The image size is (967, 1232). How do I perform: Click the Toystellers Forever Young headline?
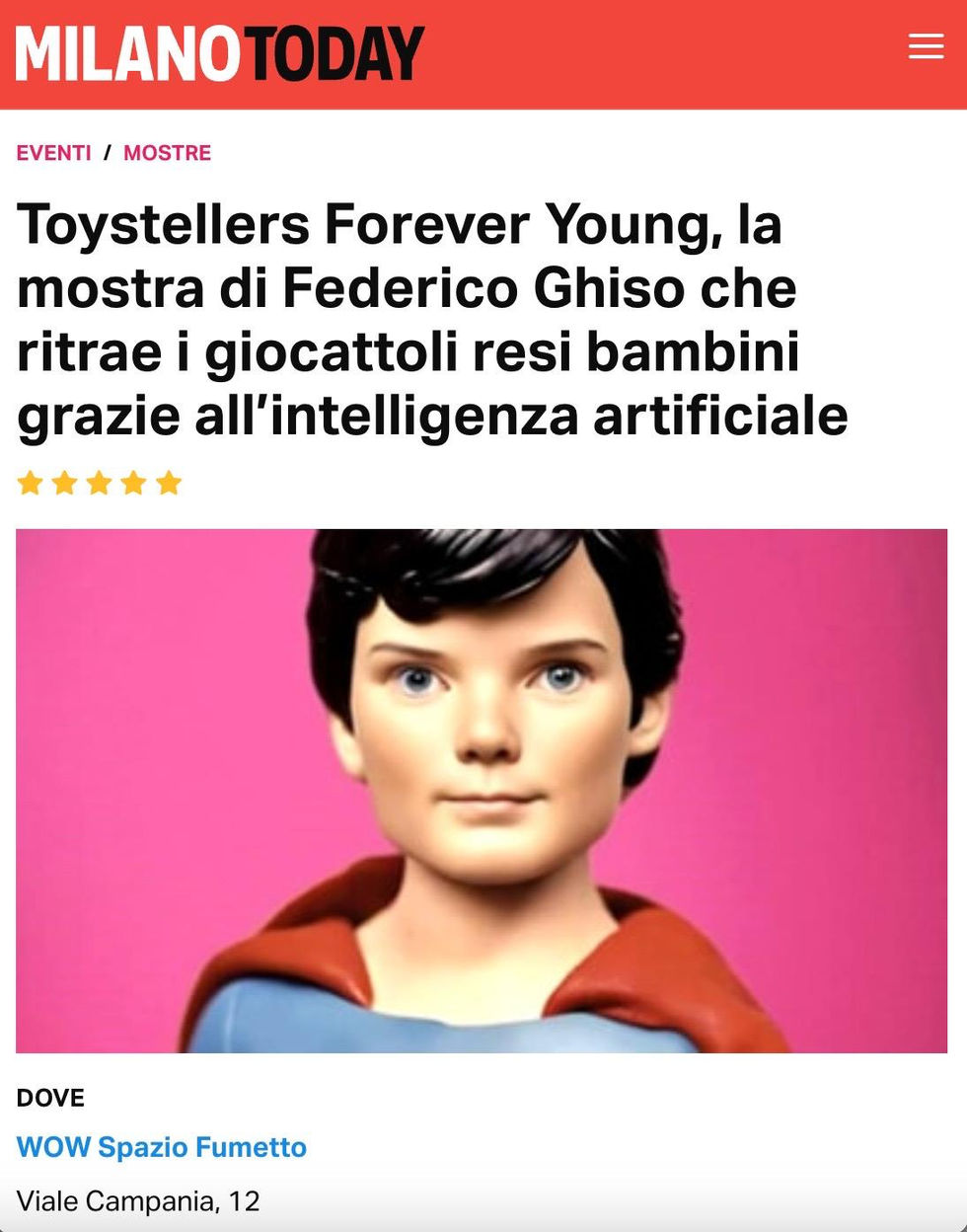tap(432, 319)
